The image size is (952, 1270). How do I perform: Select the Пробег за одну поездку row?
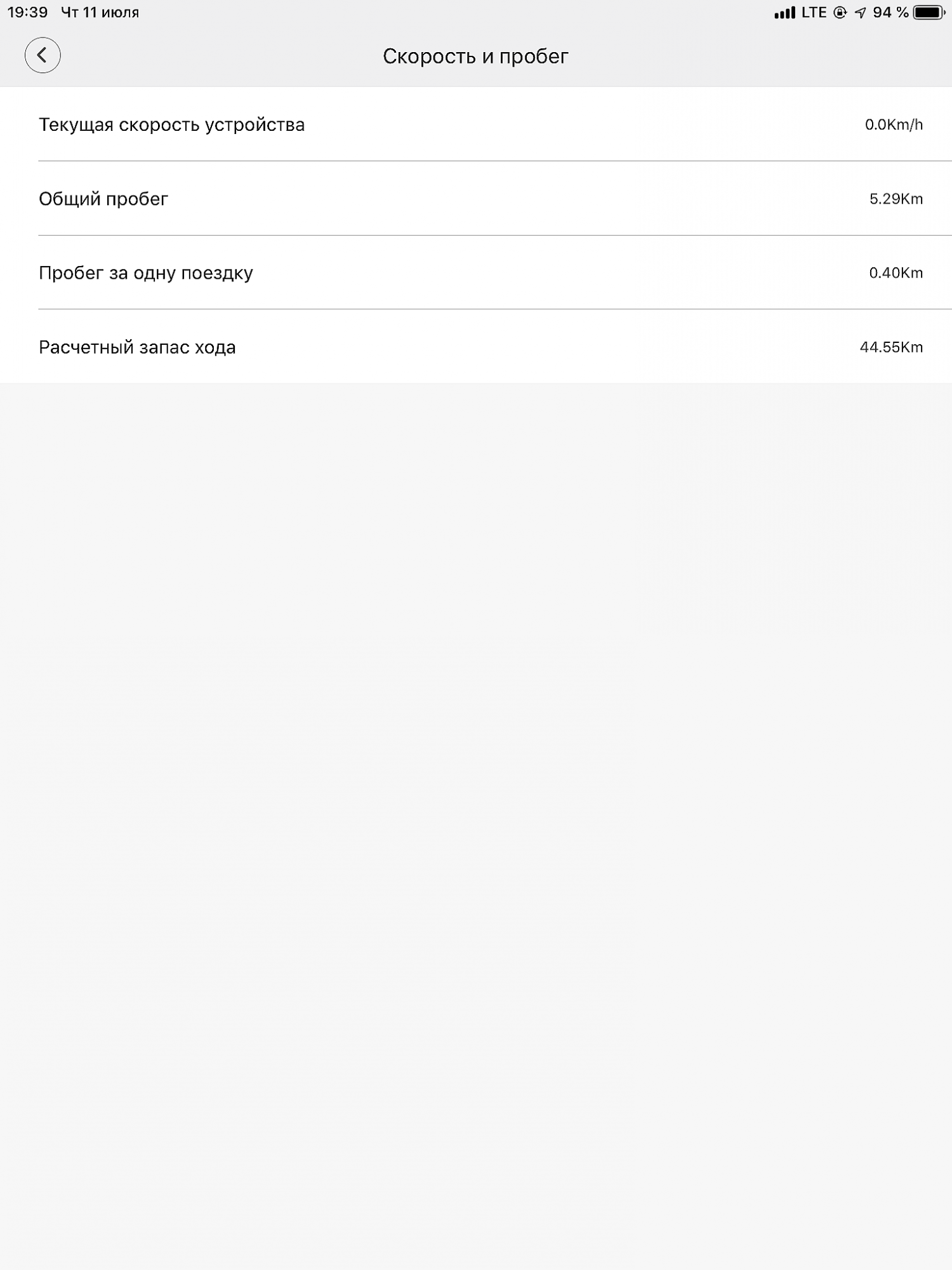476,272
